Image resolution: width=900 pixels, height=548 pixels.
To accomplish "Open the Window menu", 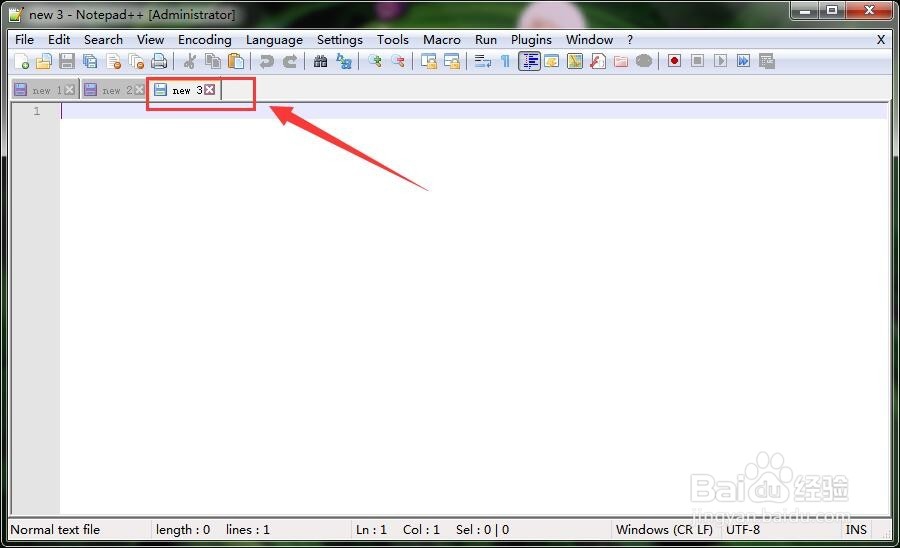I will tap(589, 40).
